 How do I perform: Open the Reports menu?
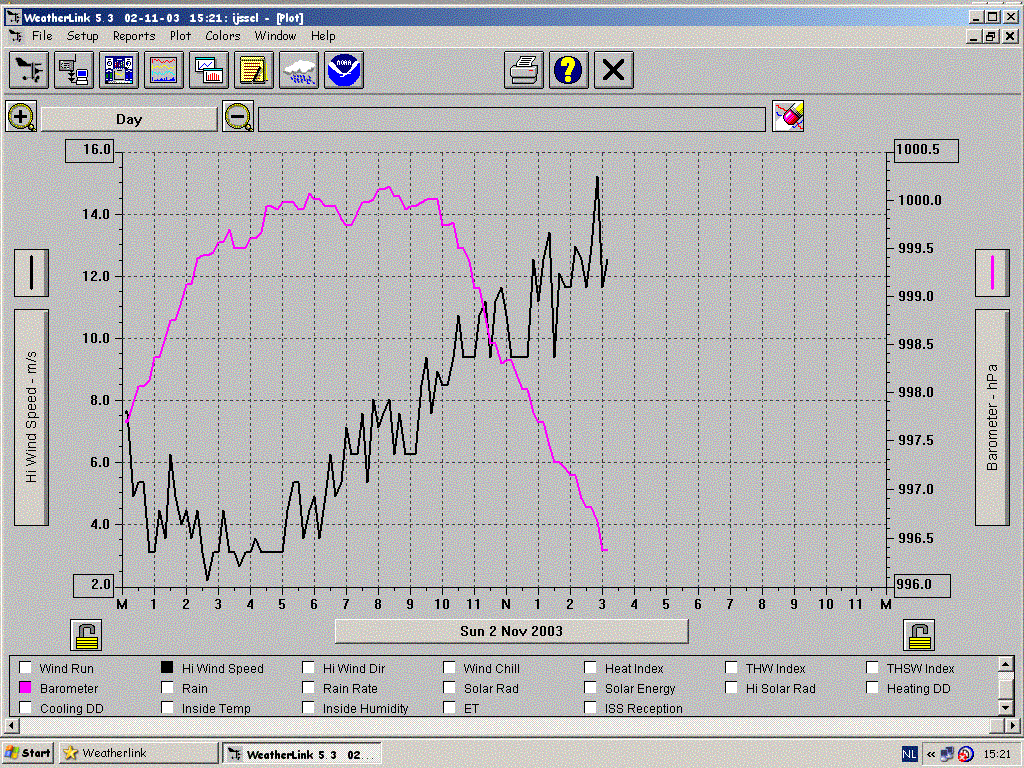(x=134, y=36)
